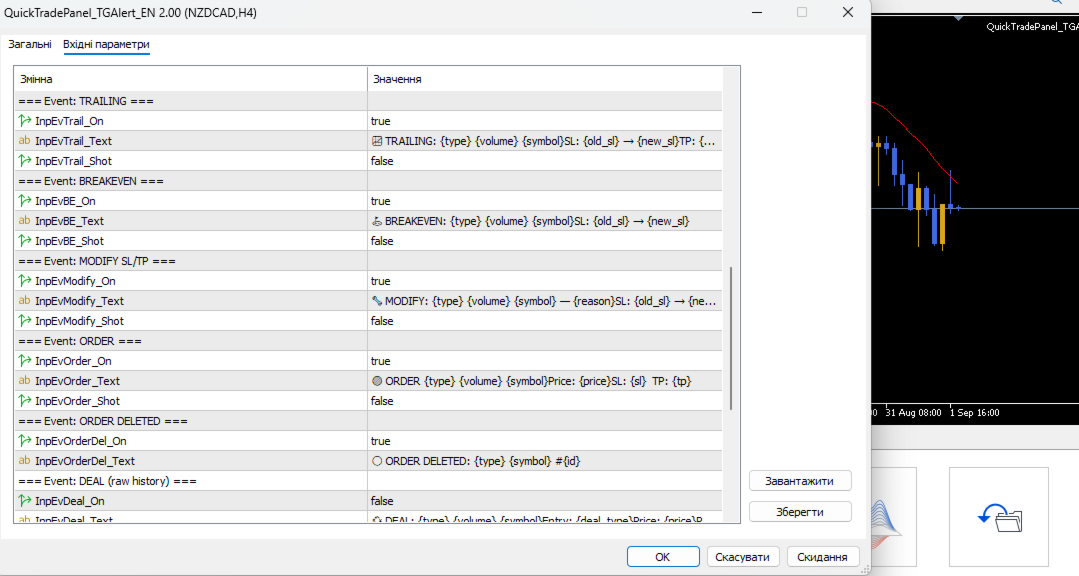Click the parameter list vertical scrollbar thumb

pyautogui.click(x=731, y=338)
